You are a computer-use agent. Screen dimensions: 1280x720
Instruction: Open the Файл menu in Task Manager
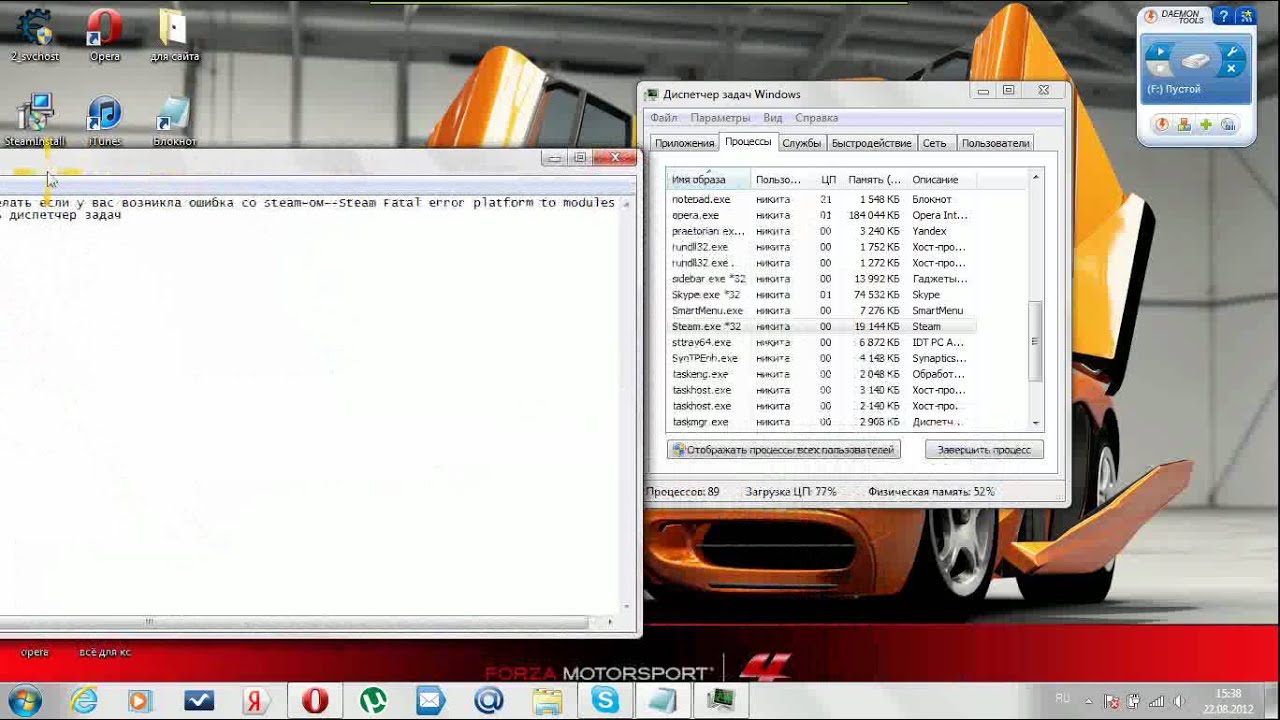click(x=663, y=118)
